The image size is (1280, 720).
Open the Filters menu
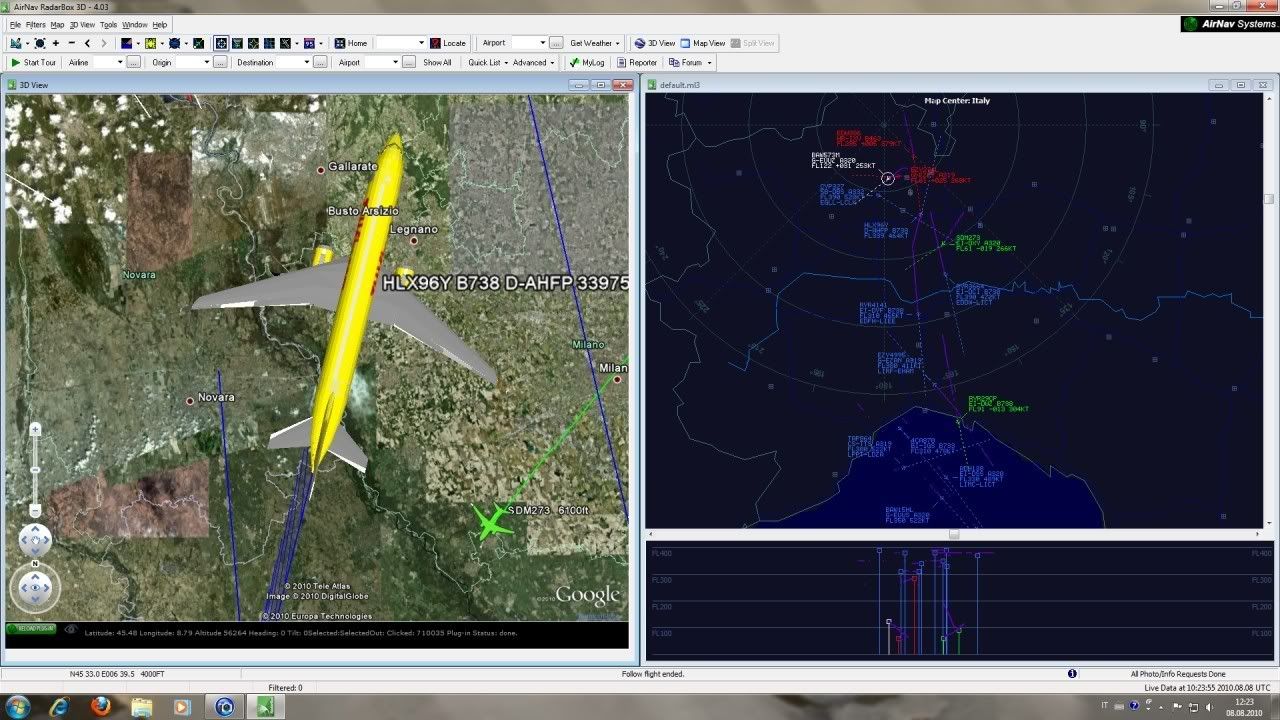pos(35,24)
